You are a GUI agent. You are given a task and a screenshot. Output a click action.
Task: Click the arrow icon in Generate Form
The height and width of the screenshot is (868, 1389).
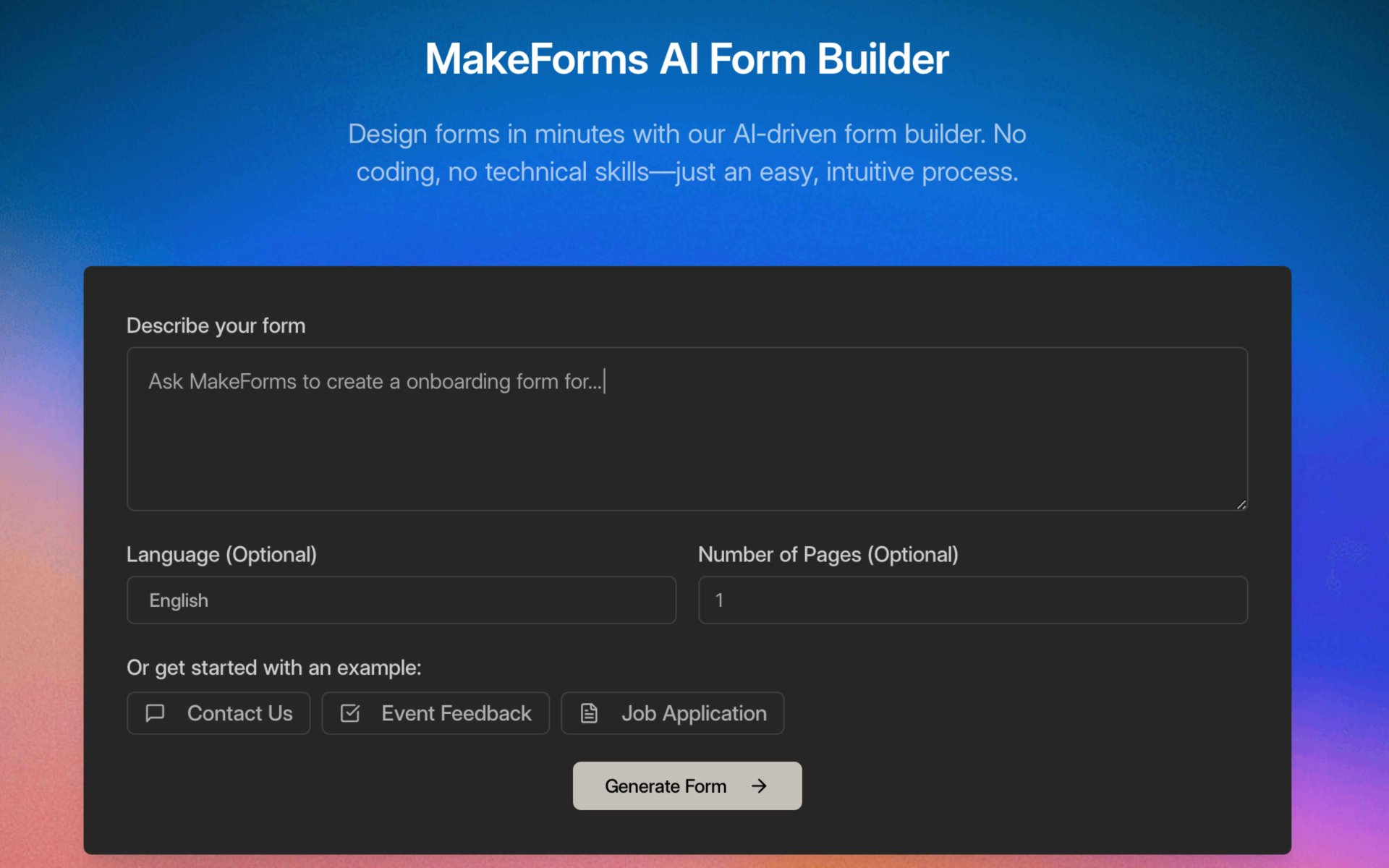point(759,786)
